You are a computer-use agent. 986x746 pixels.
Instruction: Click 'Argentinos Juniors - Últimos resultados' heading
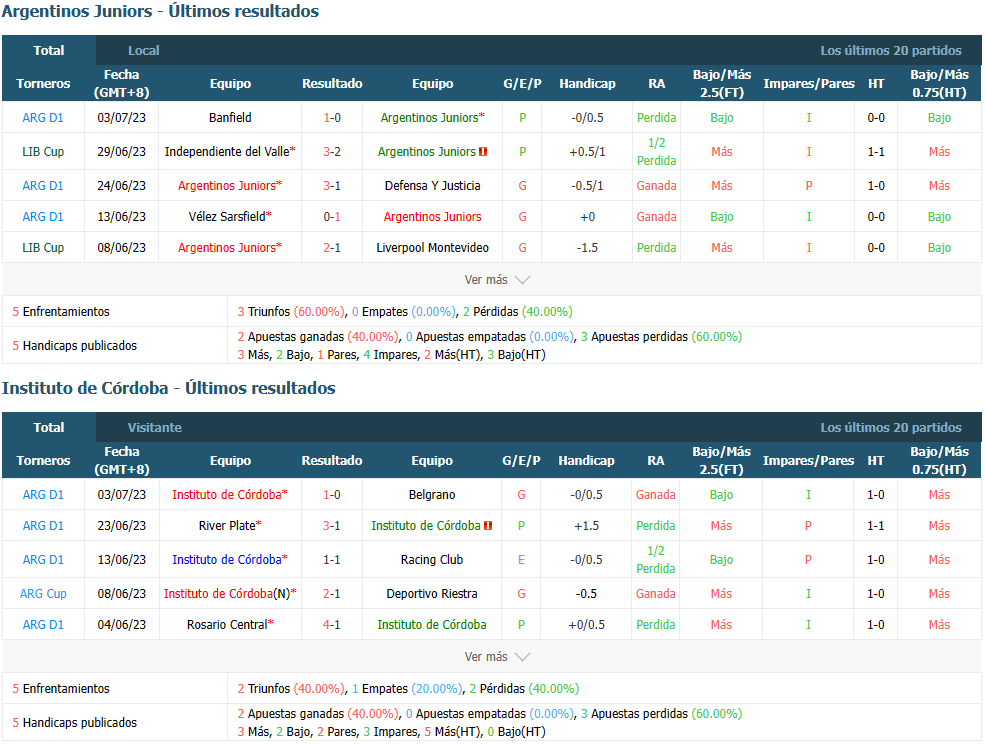160,11
